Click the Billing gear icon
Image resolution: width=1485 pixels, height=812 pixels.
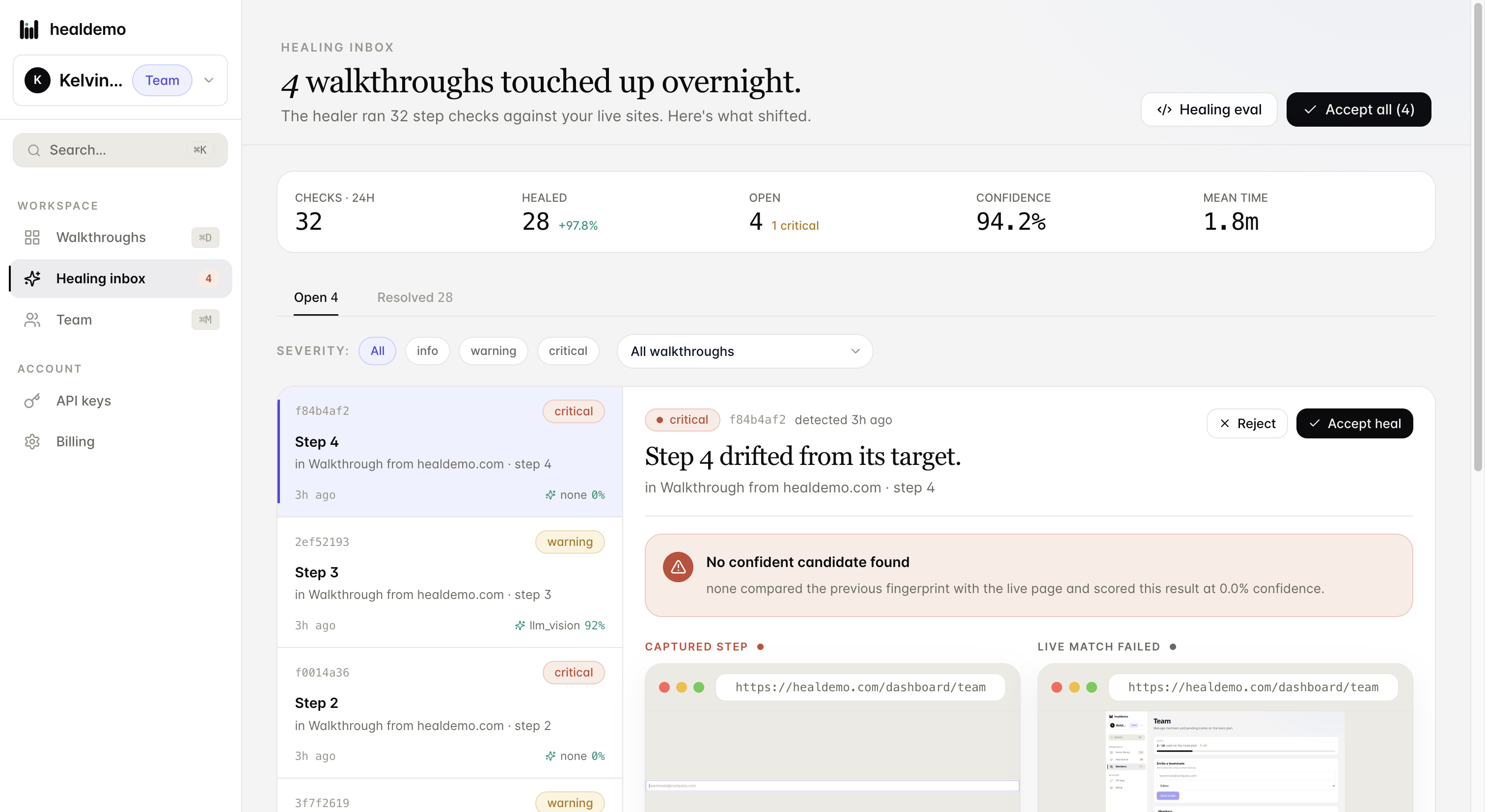click(32, 441)
